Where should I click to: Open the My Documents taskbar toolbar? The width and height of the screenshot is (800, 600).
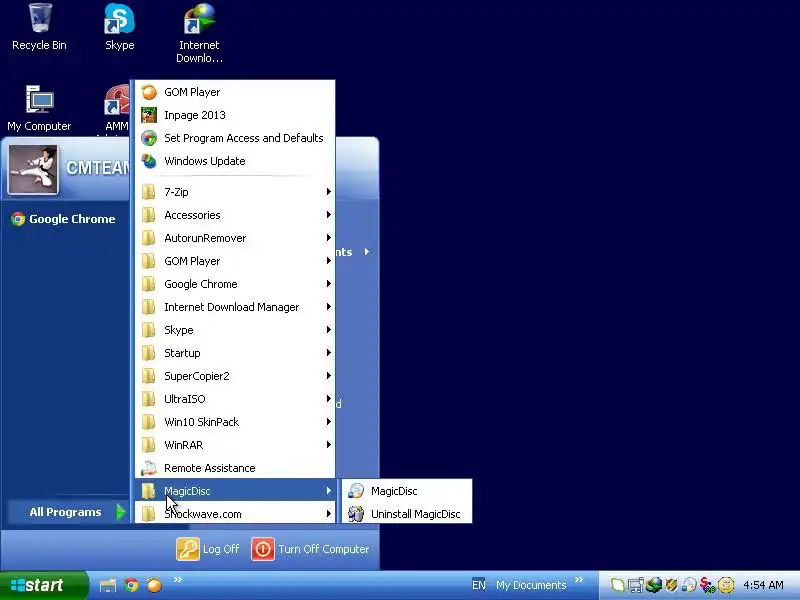tap(531, 585)
